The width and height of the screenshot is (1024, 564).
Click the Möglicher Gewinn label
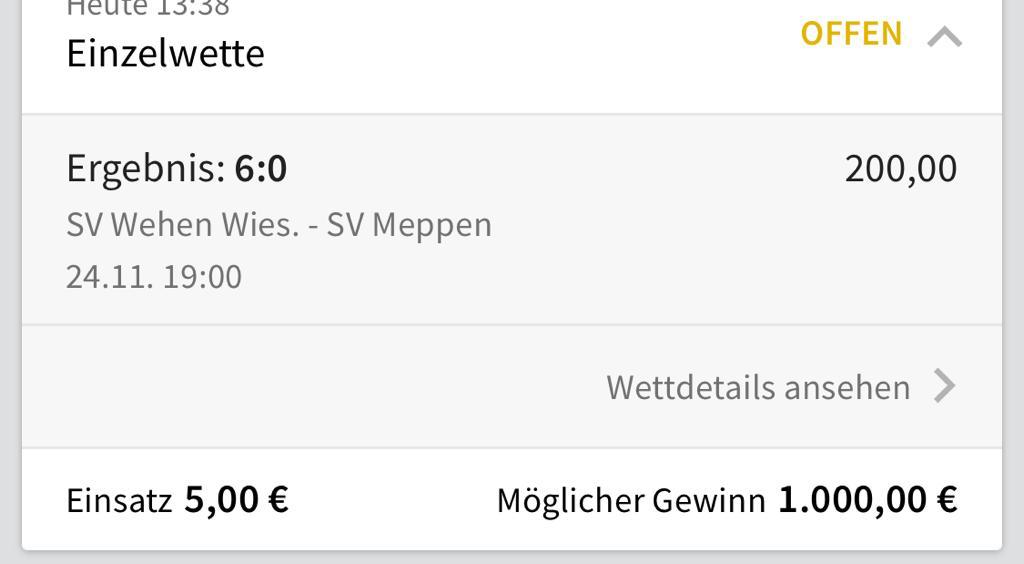tap(630, 500)
